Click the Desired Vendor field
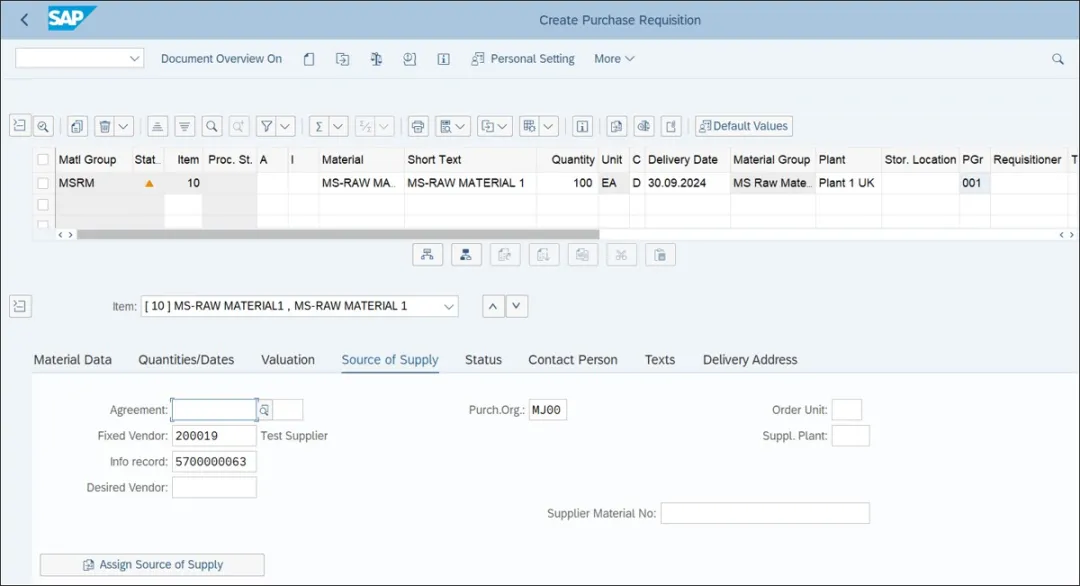Viewport: 1080px width, 586px height. [214, 488]
